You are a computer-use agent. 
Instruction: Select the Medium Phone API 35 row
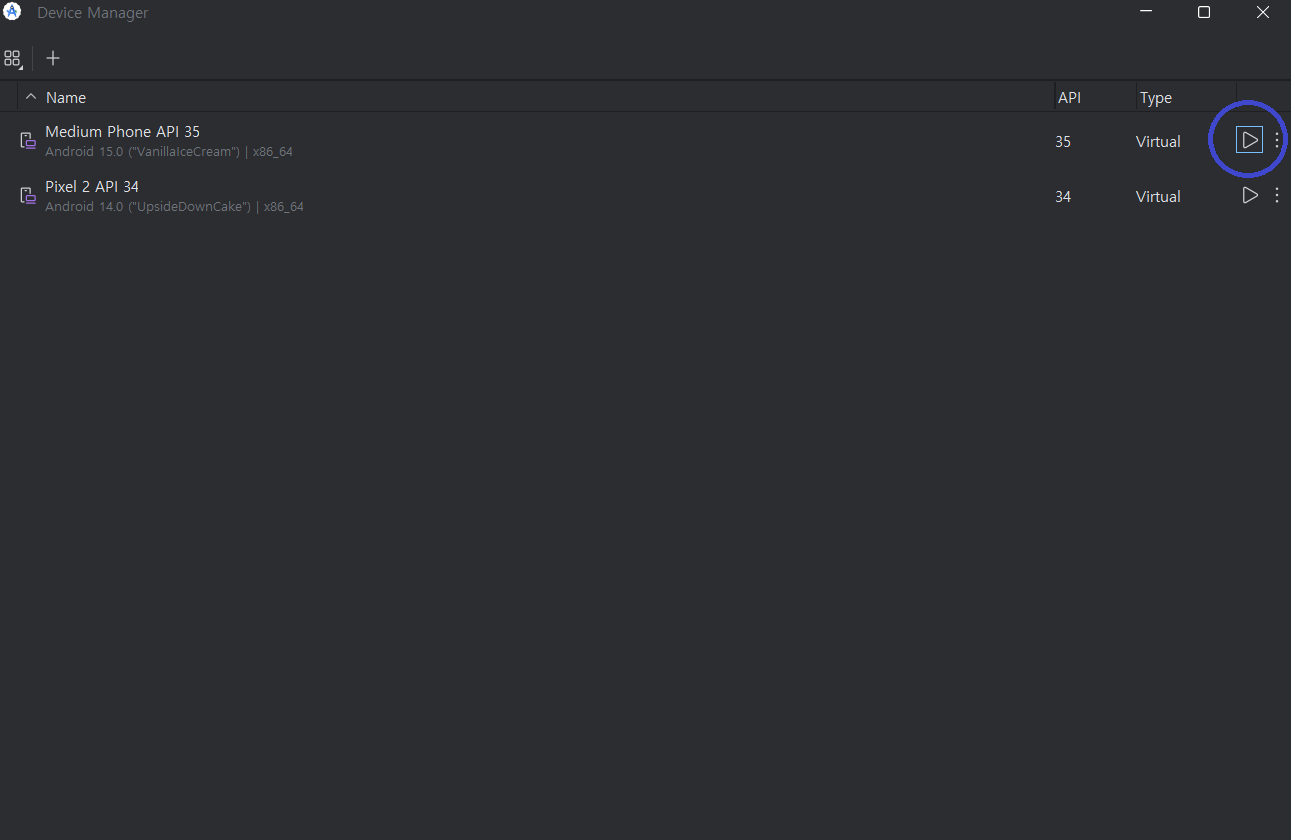(x=500, y=141)
